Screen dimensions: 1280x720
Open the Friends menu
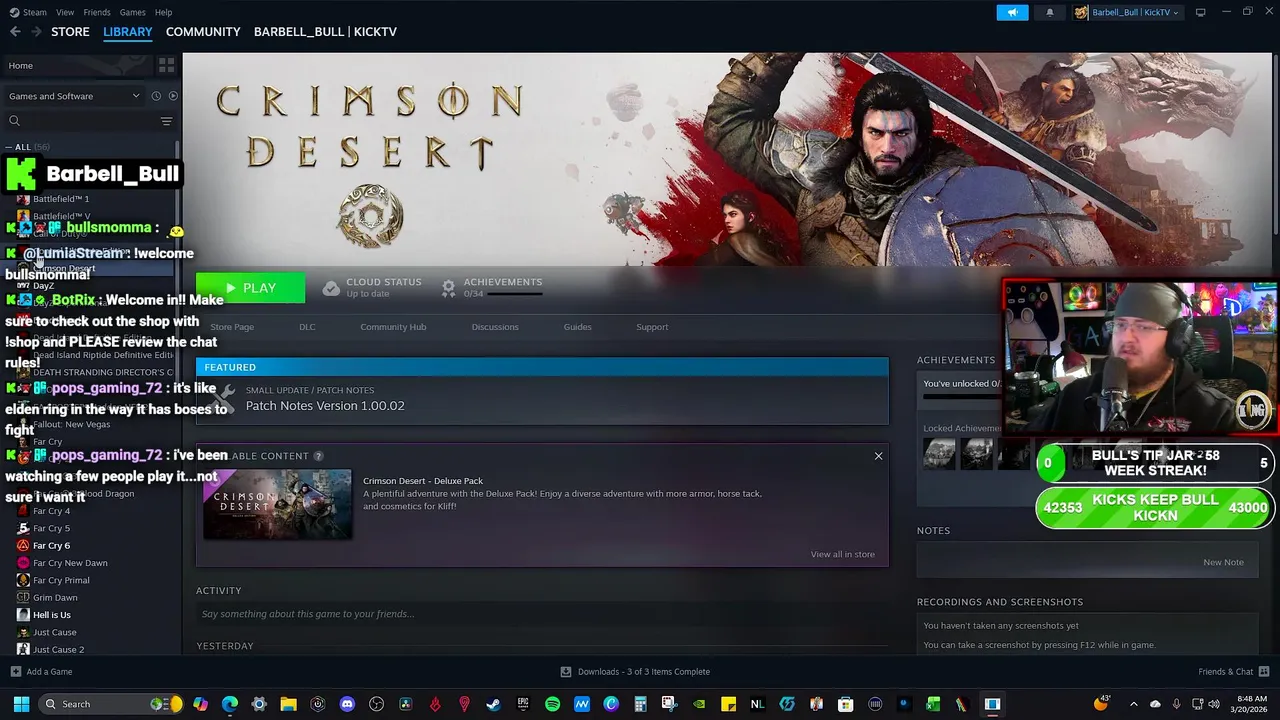[97, 12]
